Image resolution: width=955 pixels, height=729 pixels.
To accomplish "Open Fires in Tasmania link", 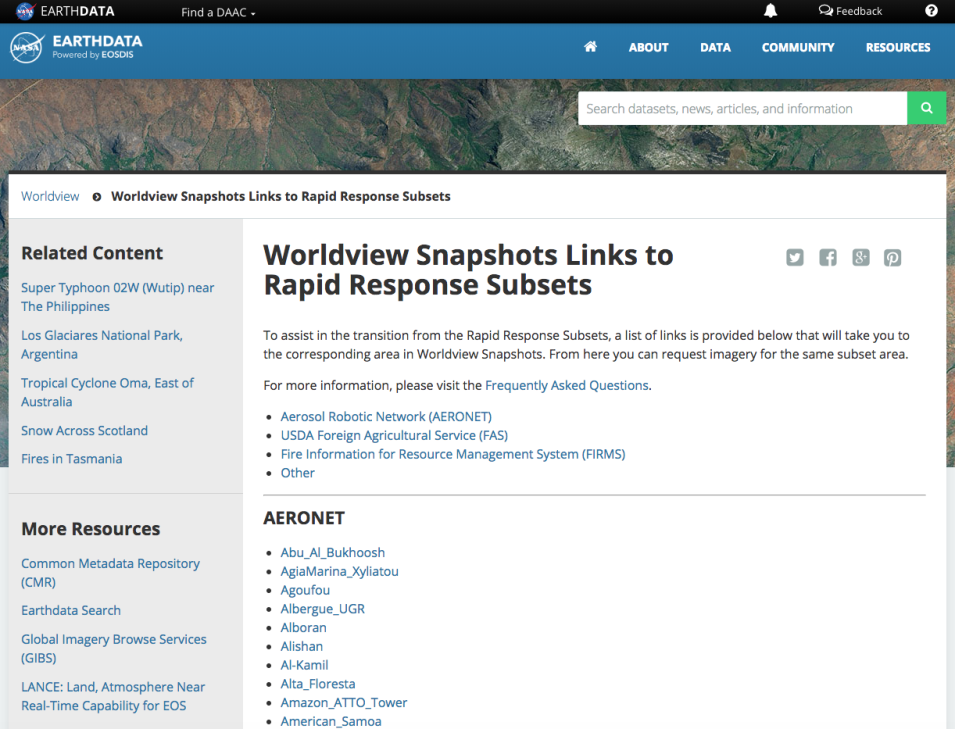I will coord(71,459).
